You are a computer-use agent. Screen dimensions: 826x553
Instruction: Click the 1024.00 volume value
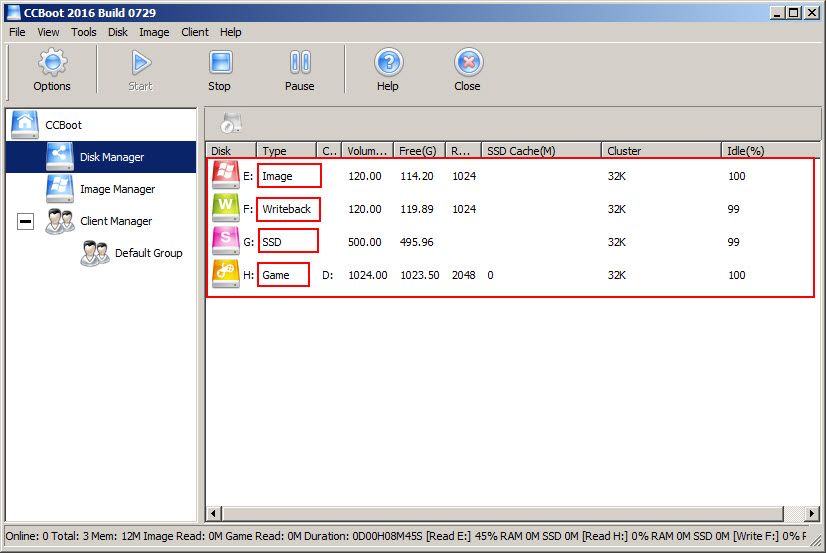tap(368, 275)
